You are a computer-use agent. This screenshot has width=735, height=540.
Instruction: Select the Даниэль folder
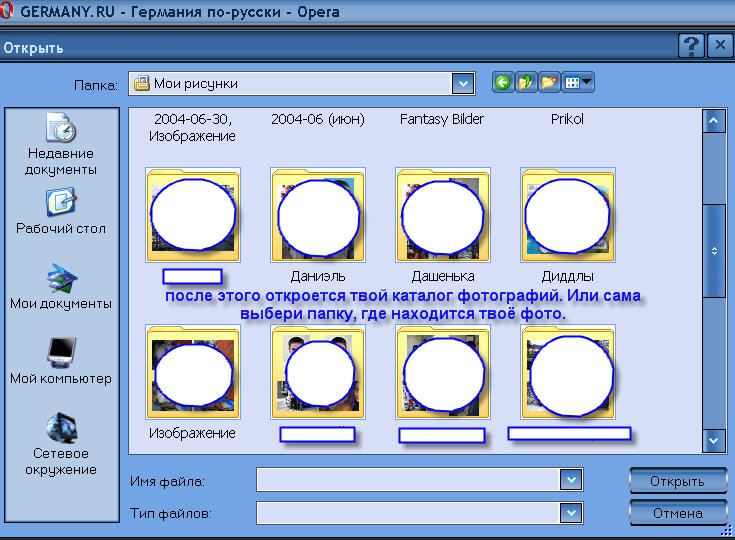click(318, 225)
